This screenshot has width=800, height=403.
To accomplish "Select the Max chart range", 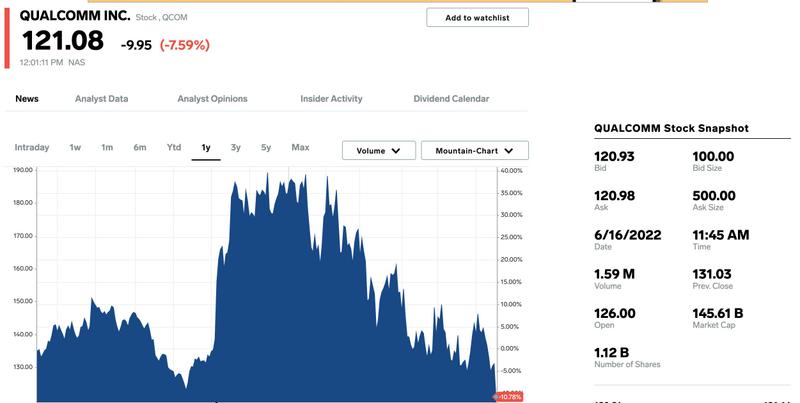I will [x=301, y=147].
